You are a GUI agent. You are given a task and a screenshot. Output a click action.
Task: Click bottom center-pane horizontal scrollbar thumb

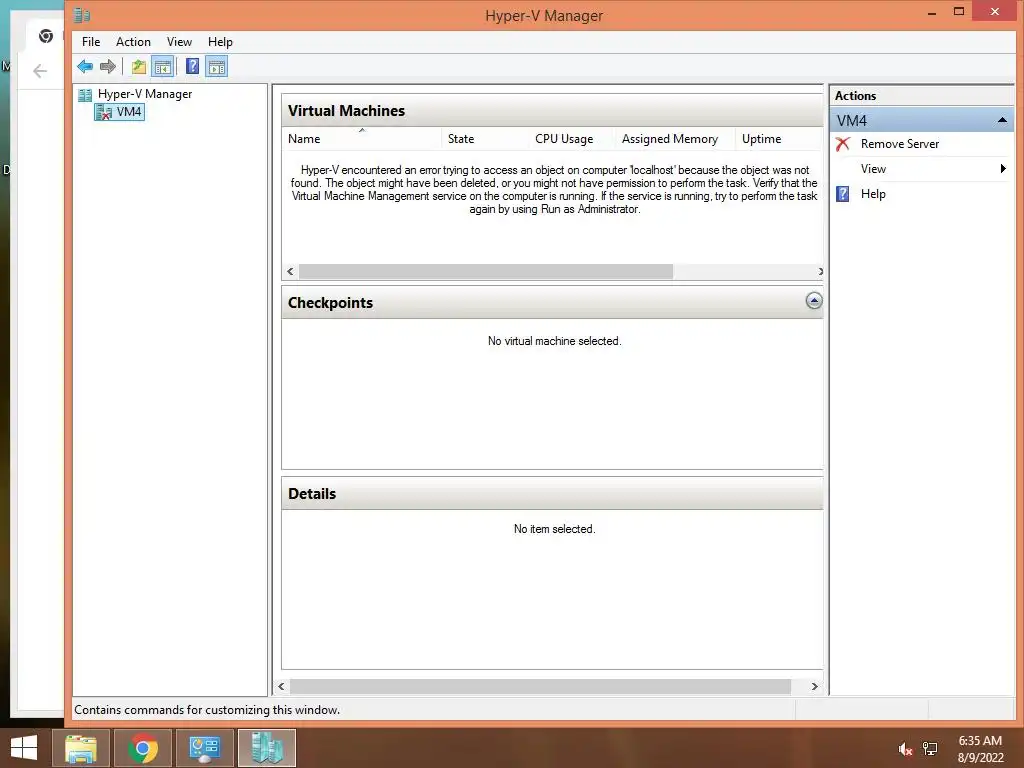[x=540, y=686]
